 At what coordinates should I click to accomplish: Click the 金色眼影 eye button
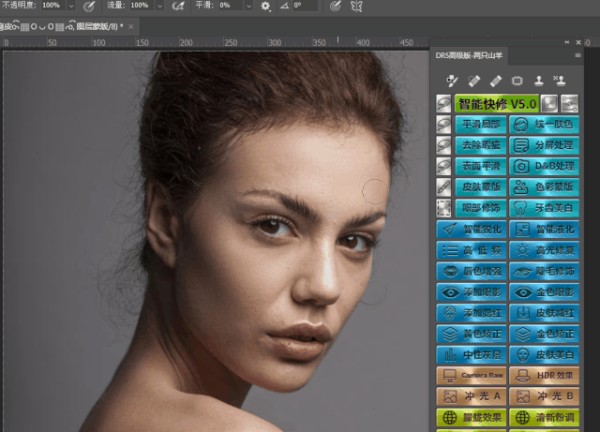click(x=544, y=292)
